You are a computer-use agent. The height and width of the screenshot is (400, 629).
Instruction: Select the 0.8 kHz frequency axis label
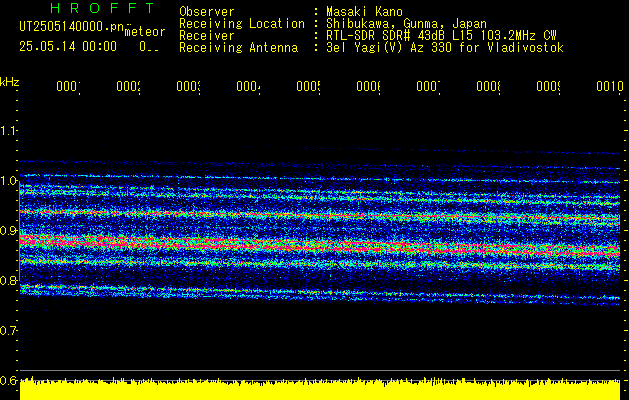click(x=8, y=280)
